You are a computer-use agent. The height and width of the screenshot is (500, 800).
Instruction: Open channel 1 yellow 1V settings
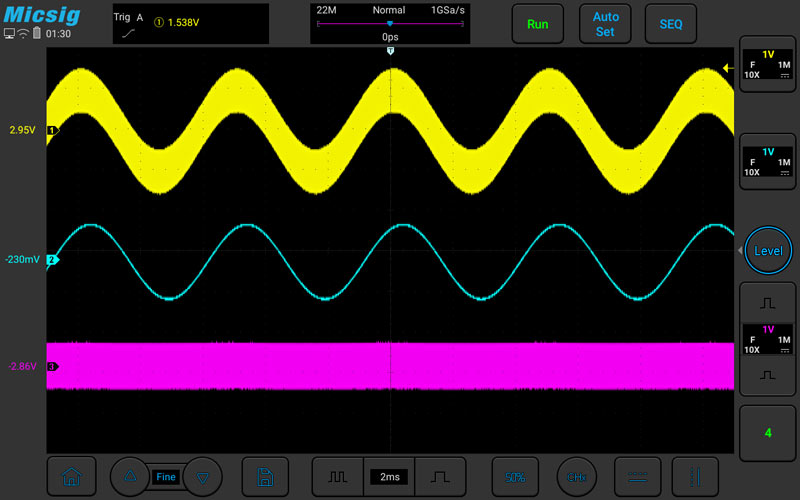pos(767,64)
